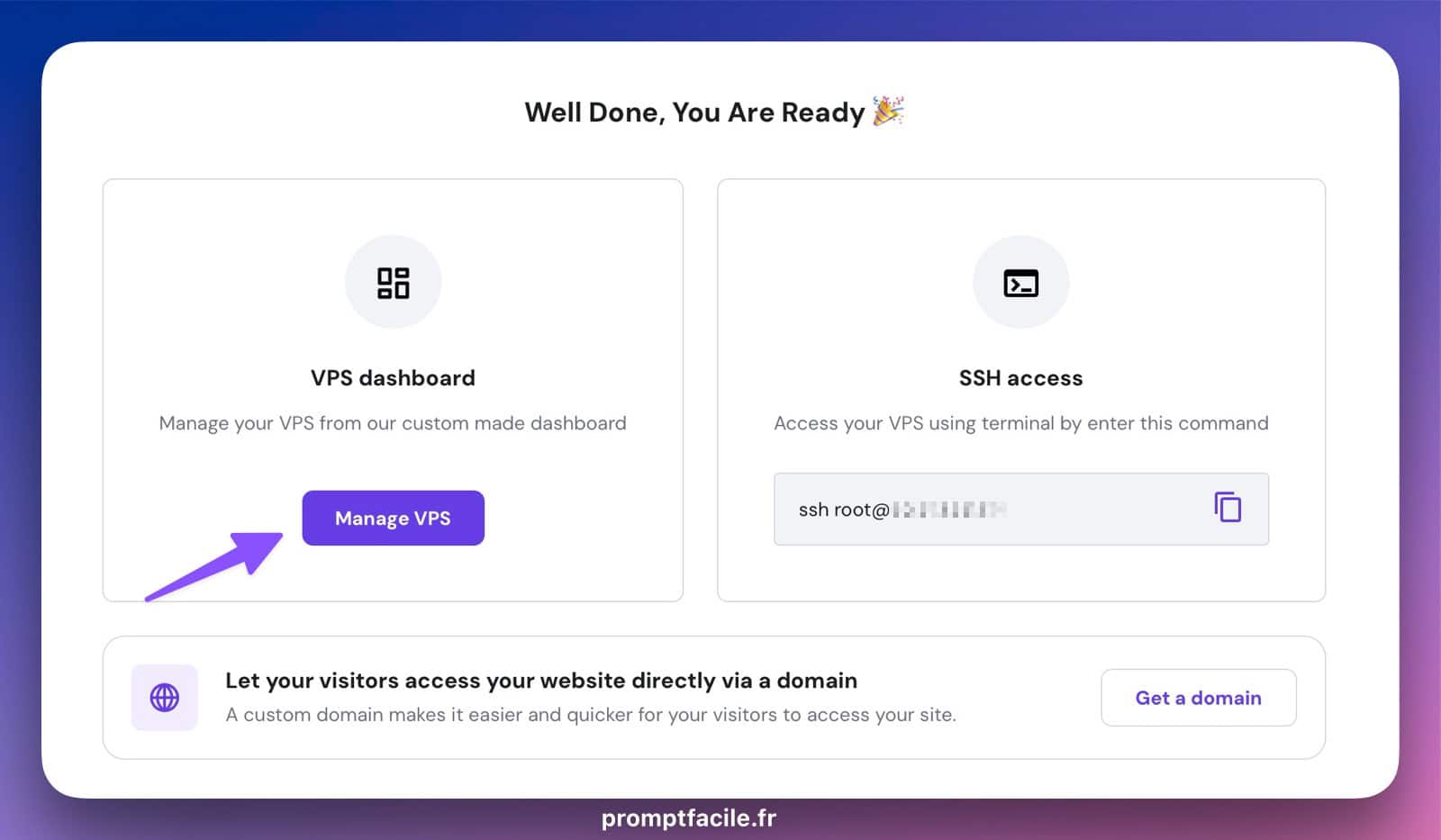
Task: Click the promptfacile.fr watermark
Action: tap(688, 817)
